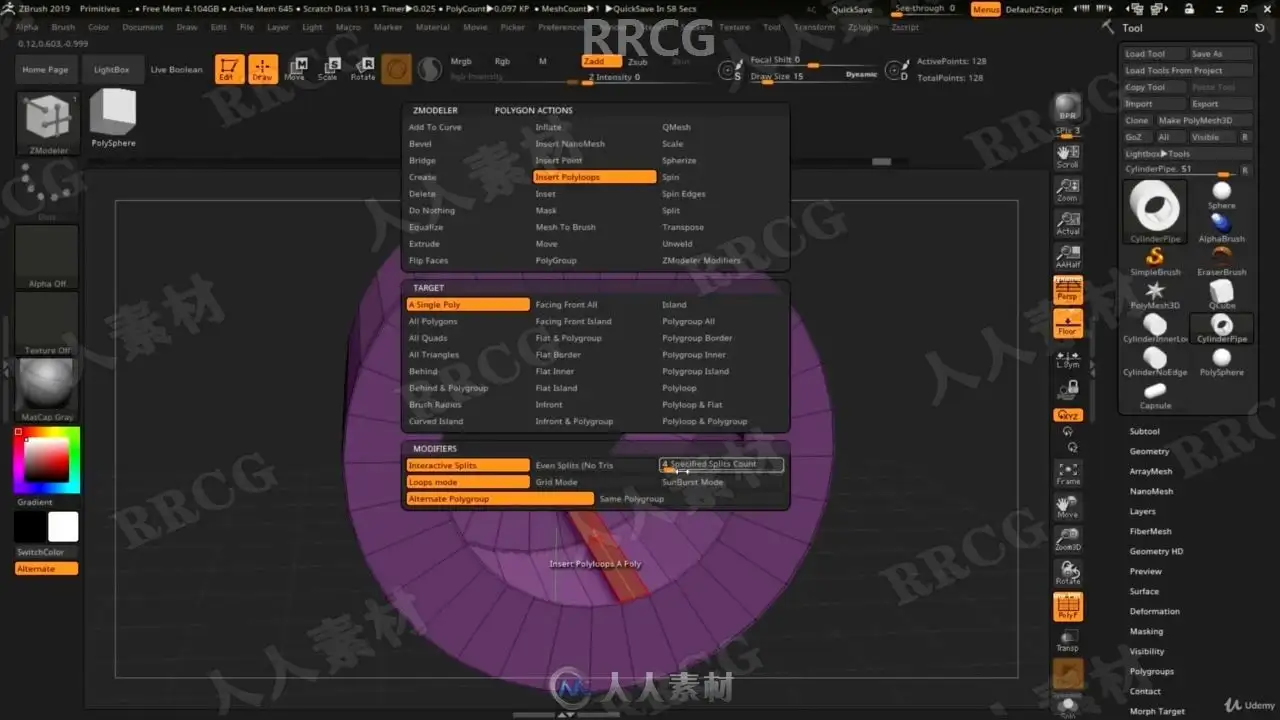Toggle Persp perspective view
The width and height of the screenshot is (1280, 720).
click(x=1068, y=289)
